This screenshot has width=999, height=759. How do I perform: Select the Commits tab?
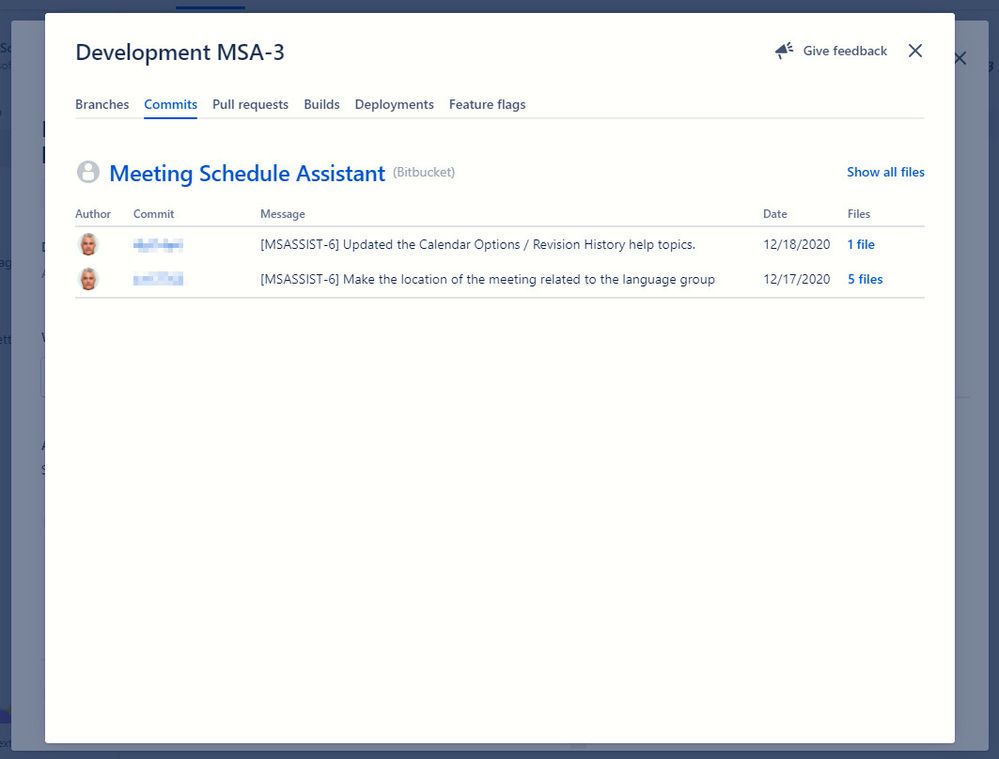tap(170, 105)
